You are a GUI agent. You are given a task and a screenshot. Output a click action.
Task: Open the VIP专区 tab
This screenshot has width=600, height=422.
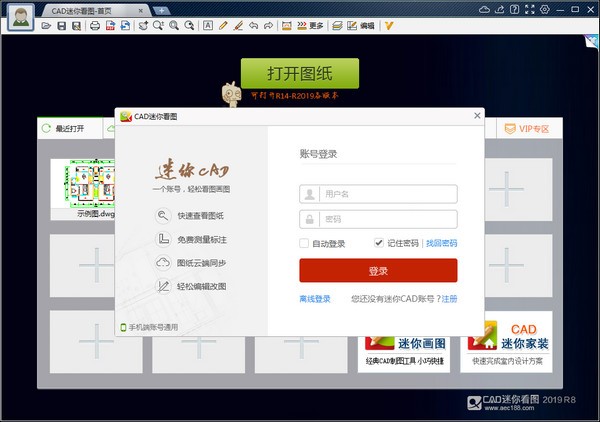coord(527,129)
